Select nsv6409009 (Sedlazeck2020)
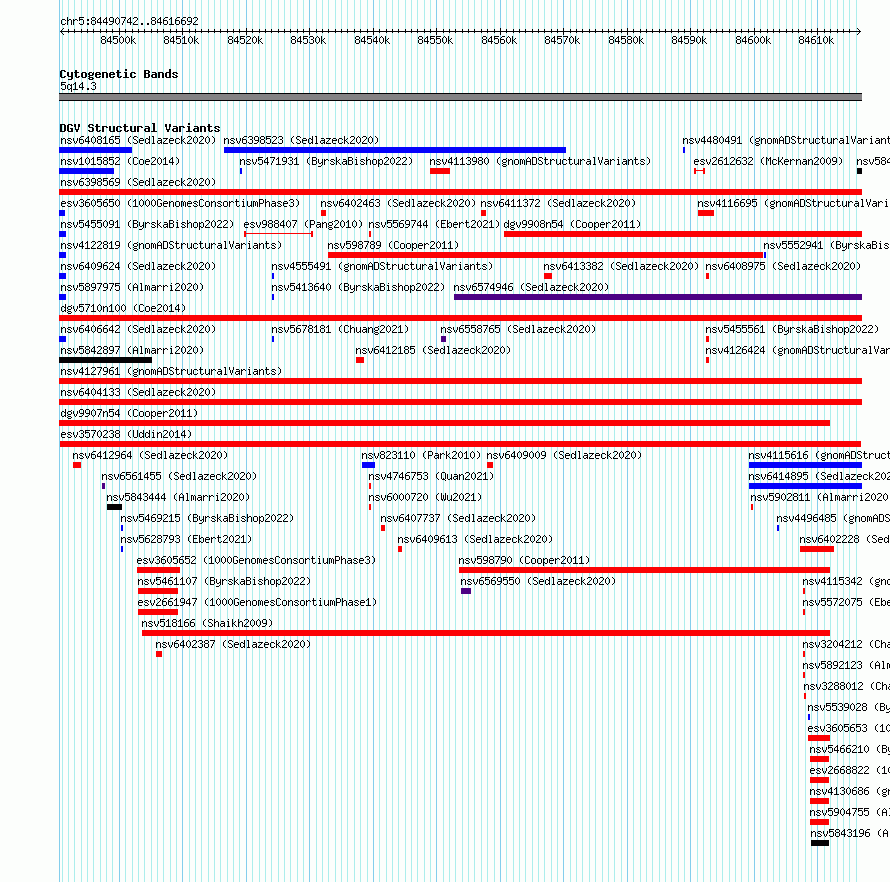Screen dimensions: 890x882 [564, 455]
